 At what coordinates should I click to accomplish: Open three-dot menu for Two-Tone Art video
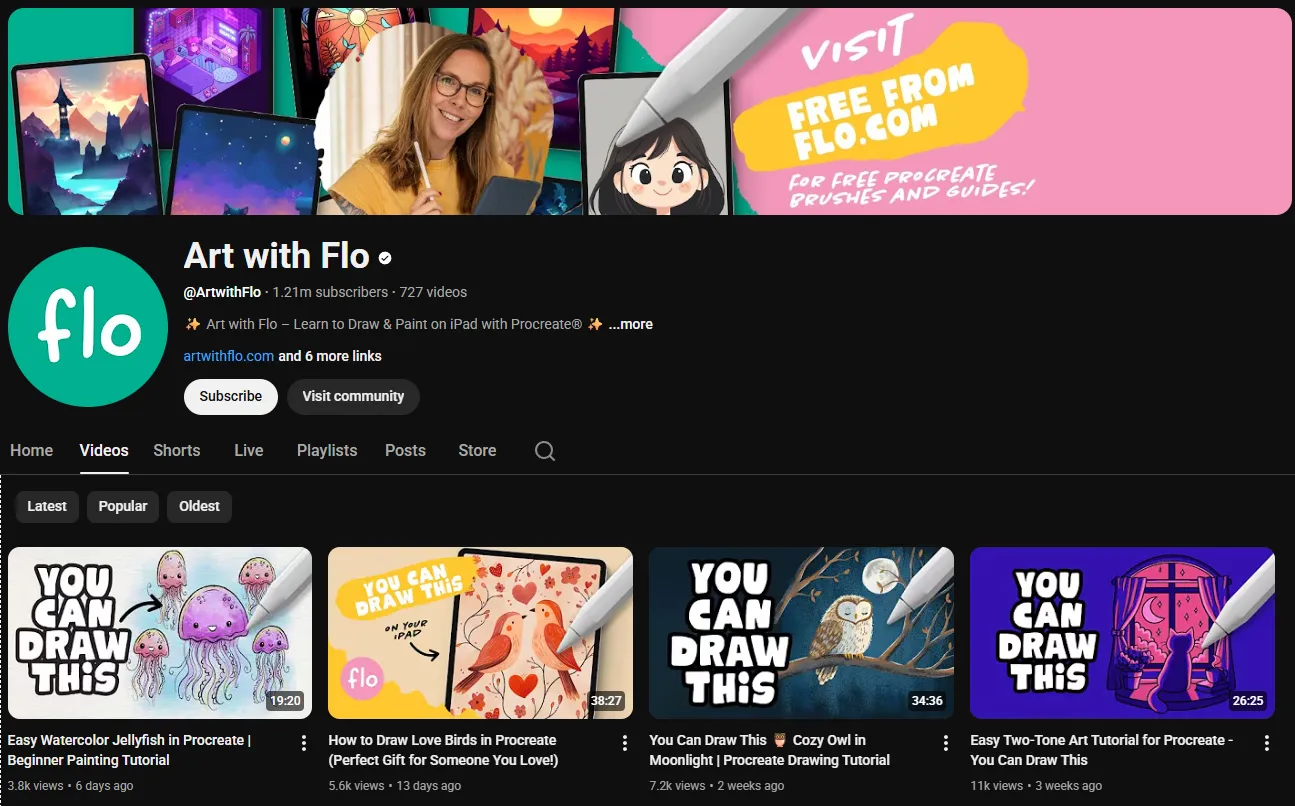pos(1267,743)
